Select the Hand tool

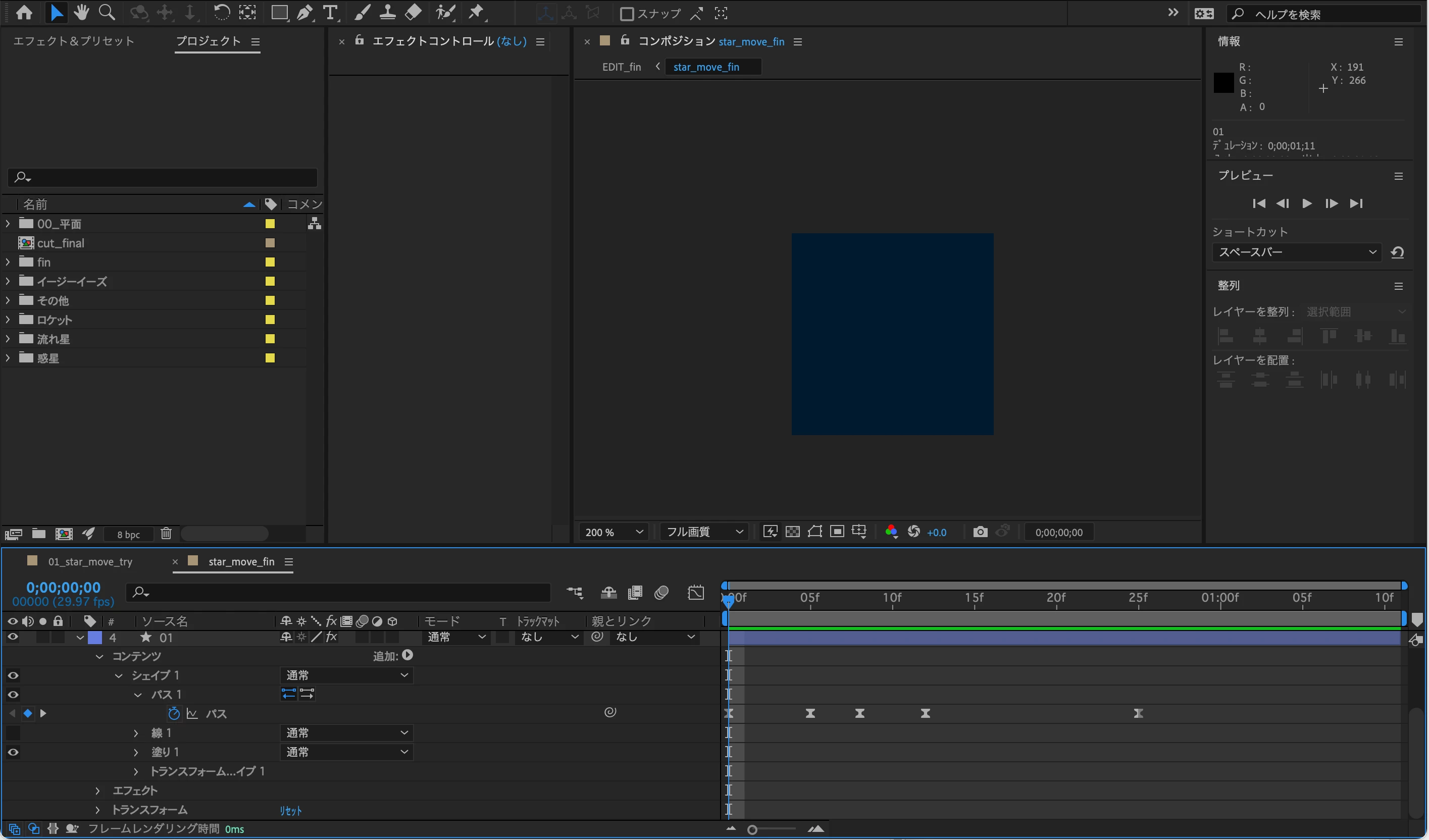tap(81, 13)
